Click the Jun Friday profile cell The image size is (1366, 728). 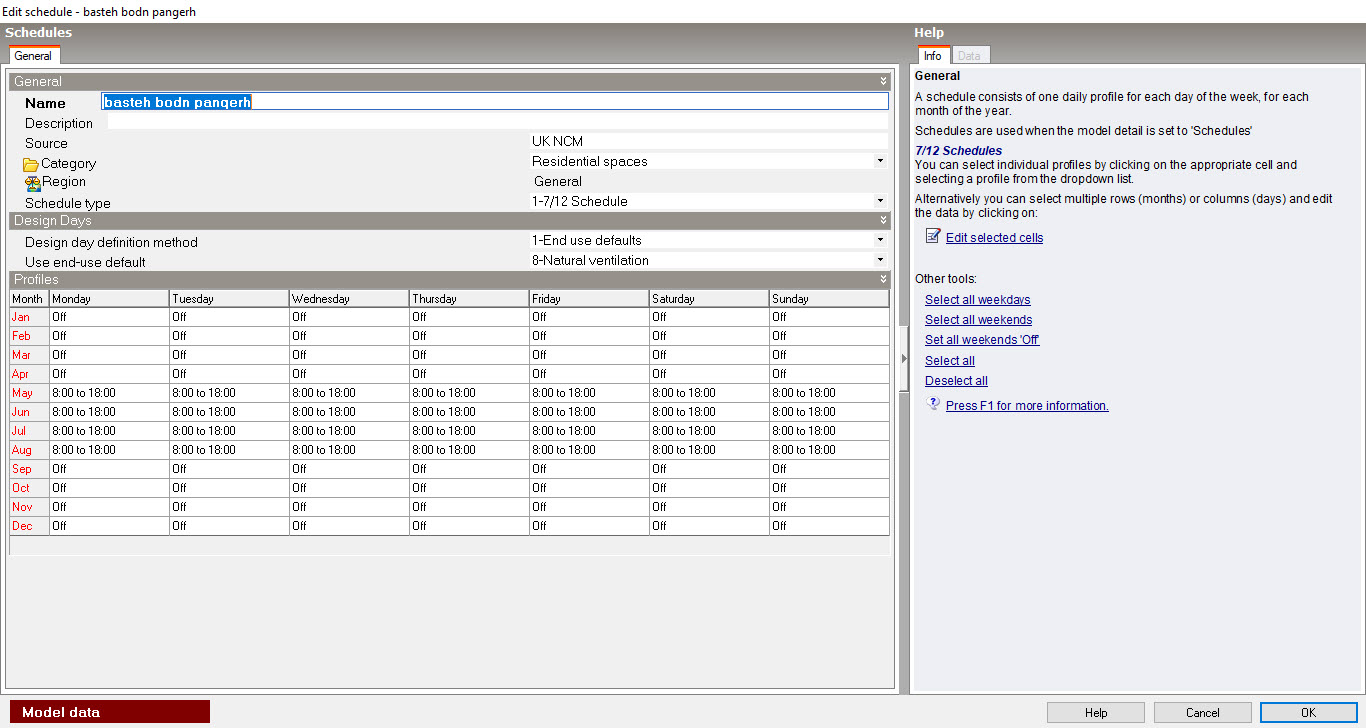pos(589,412)
